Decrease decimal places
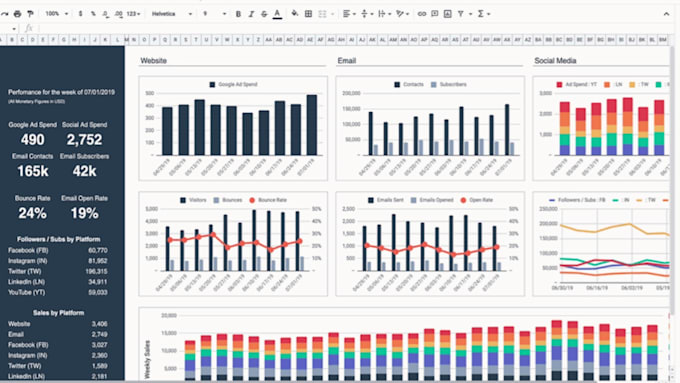Image resolution: width=680 pixels, height=383 pixels. click(105, 14)
